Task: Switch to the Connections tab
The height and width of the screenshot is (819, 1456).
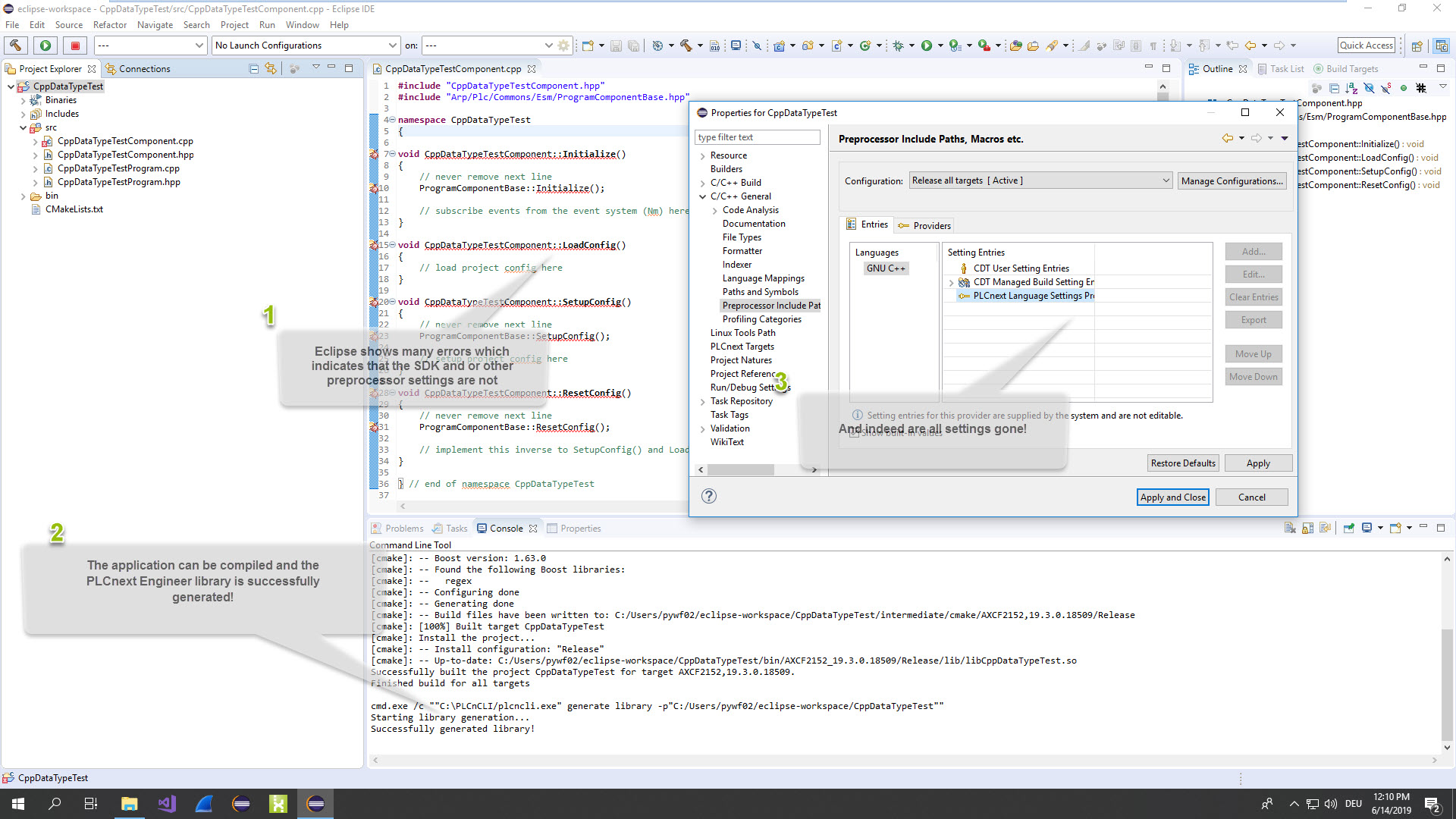Action: point(137,68)
